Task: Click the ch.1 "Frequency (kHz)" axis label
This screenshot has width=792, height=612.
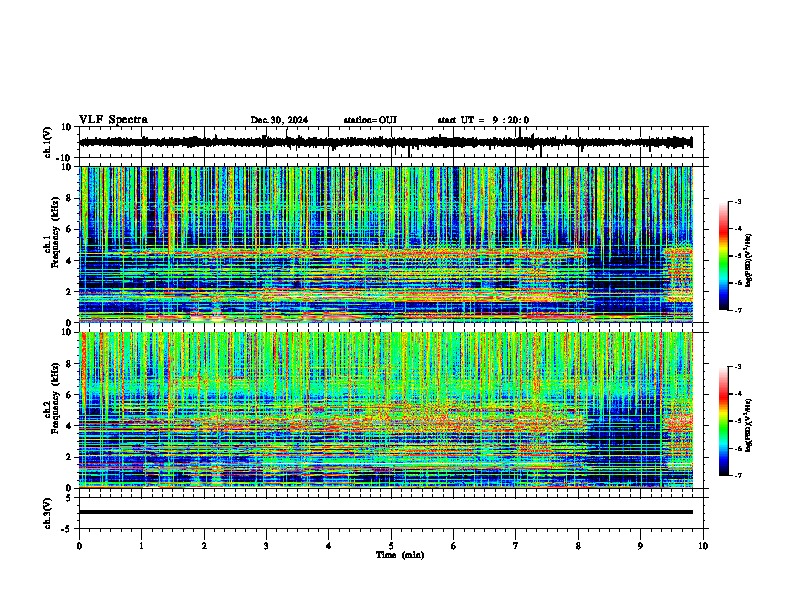Action: click(x=55, y=233)
